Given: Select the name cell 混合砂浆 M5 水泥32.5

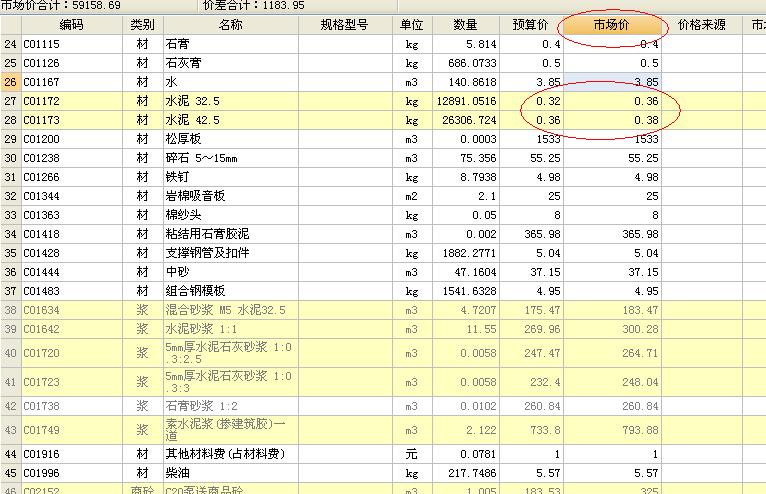Looking at the screenshot, I should 231,310.
